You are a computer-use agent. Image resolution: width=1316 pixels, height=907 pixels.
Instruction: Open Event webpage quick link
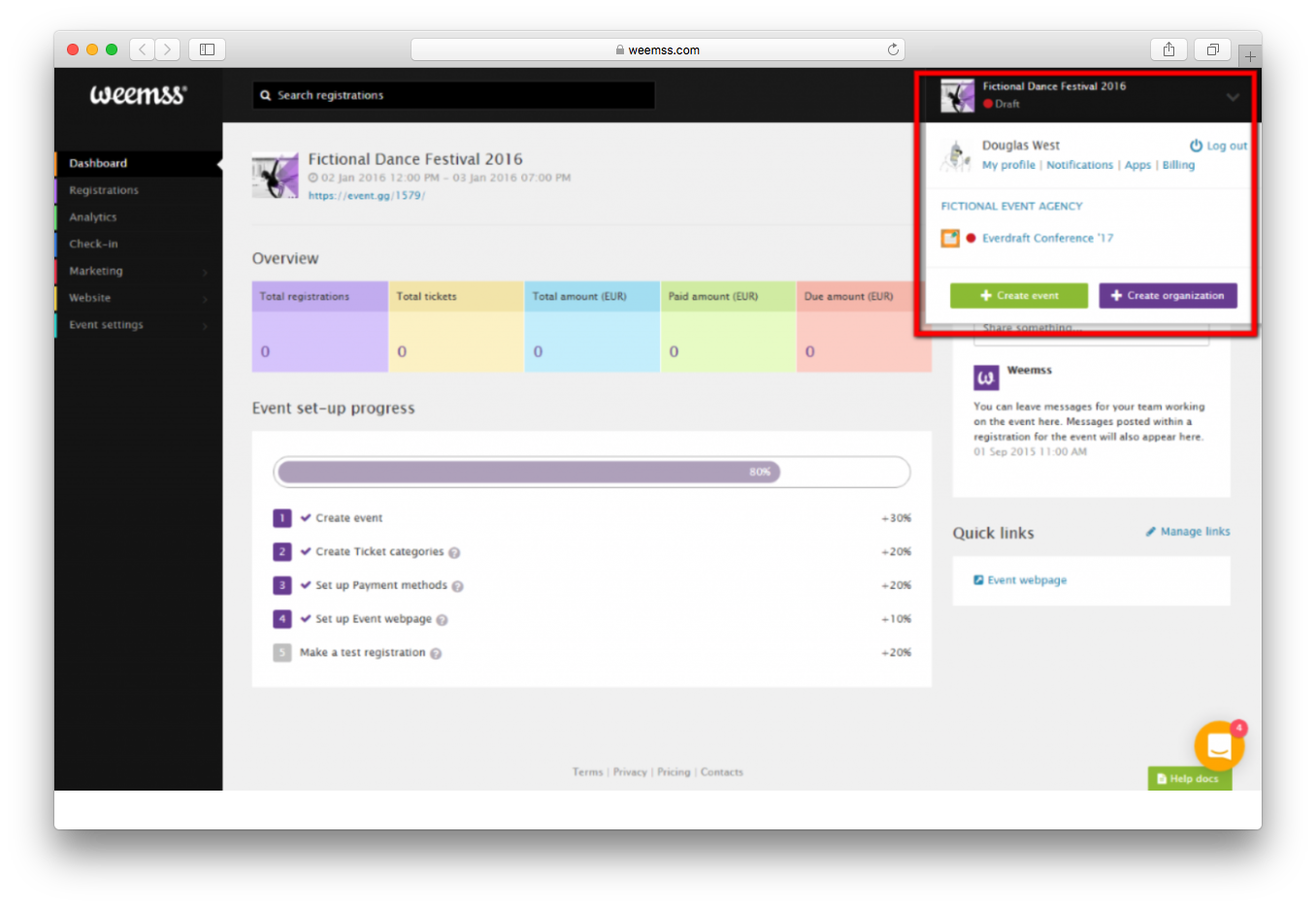point(1027,580)
